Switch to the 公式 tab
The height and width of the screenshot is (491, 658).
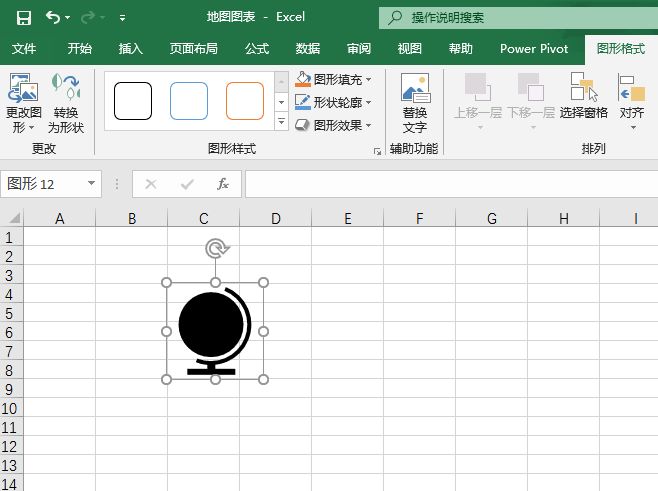click(x=257, y=49)
